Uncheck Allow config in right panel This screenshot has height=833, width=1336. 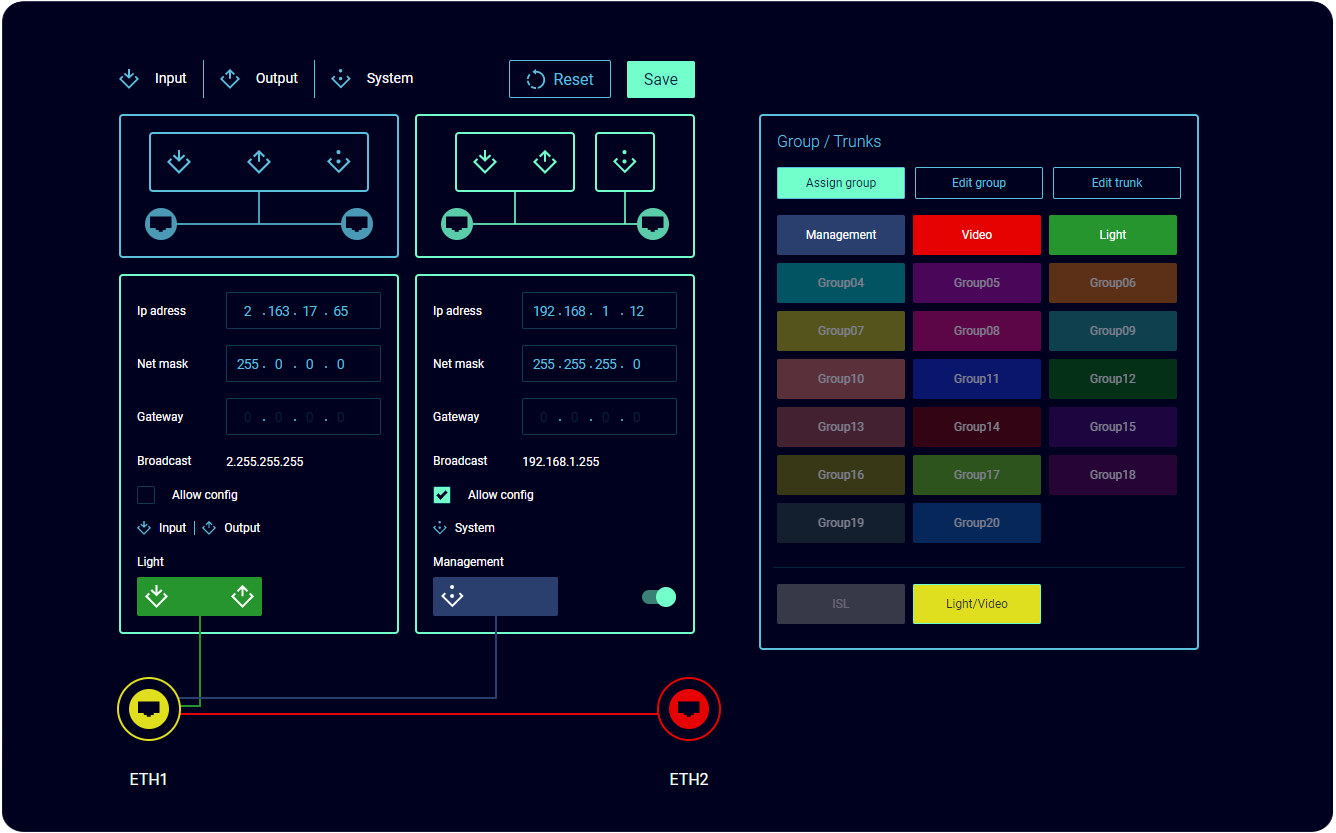point(442,495)
